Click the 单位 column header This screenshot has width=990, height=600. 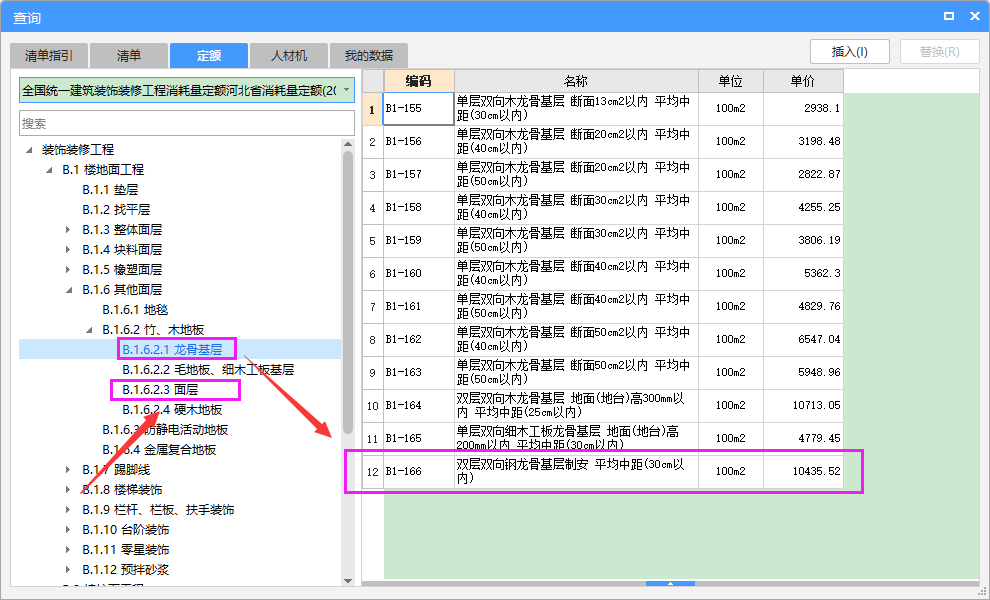point(731,81)
